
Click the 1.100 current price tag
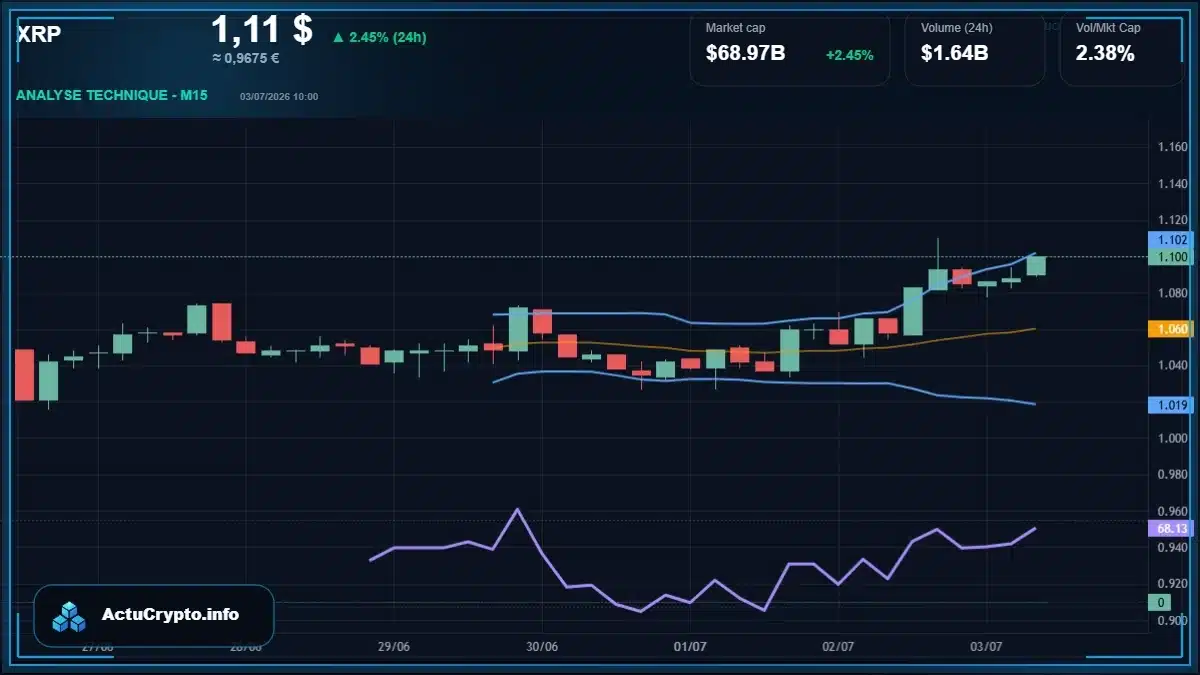[1171, 257]
